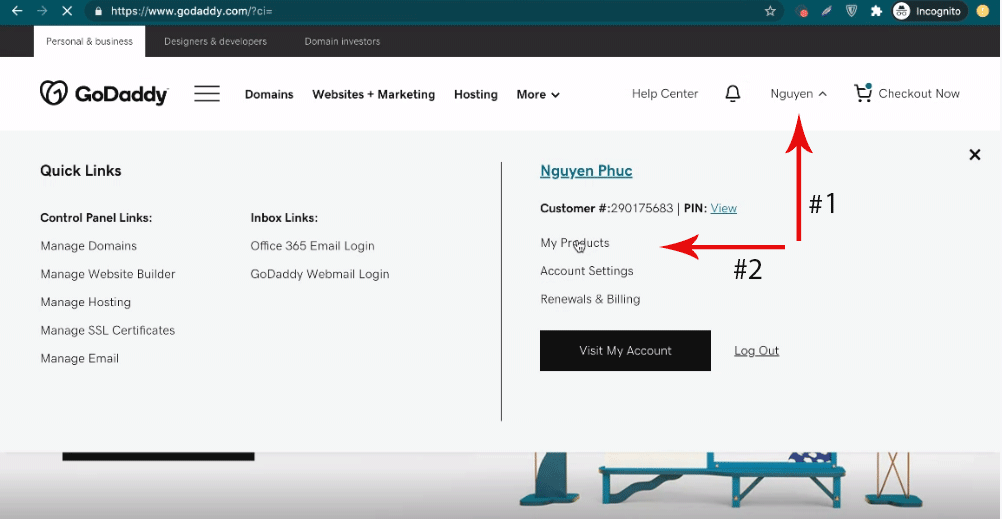Screen dimensions: 1002x519
Task: Stop page loading with X button
Action: (68, 11)
